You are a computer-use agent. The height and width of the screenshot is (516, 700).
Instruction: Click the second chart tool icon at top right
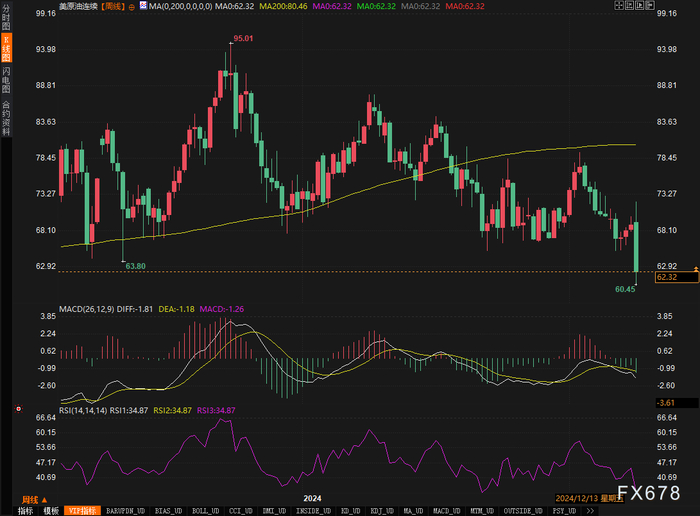(629, 5)
